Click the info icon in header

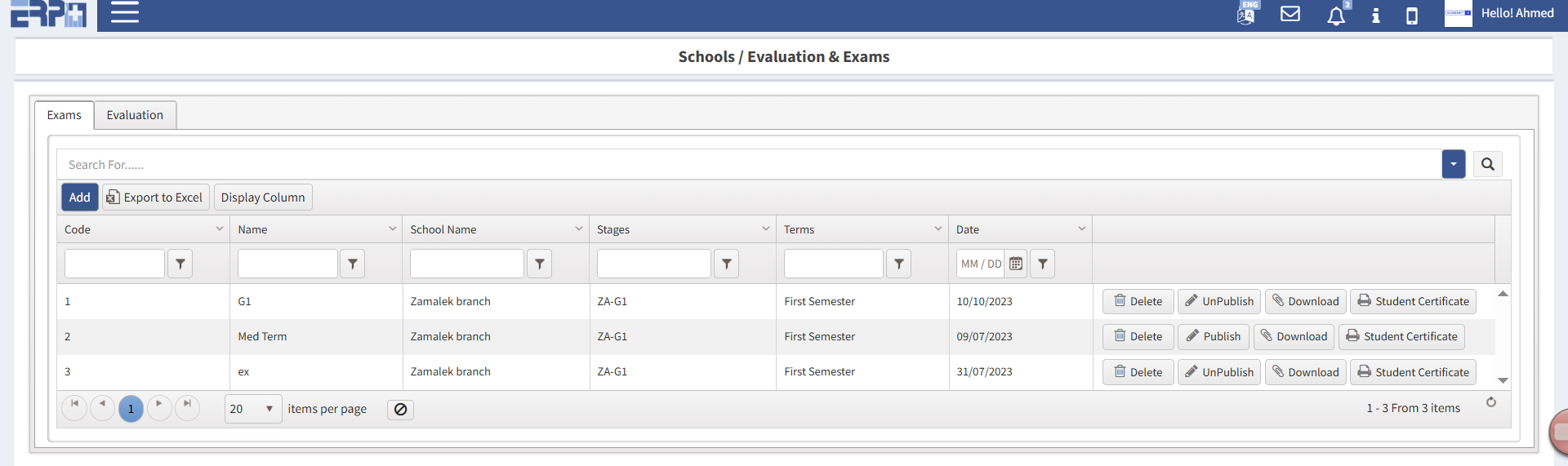coord(1375,16)
